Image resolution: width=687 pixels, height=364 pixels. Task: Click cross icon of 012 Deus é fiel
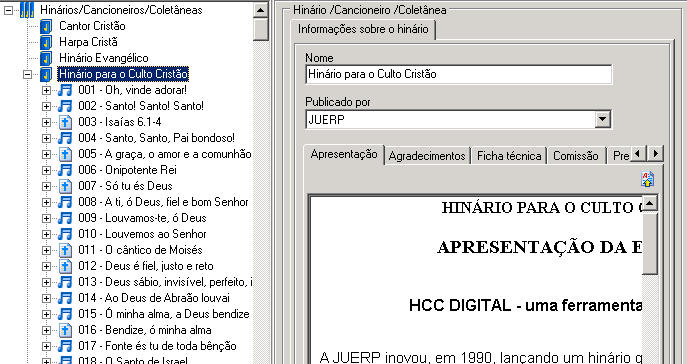click(65, 266)
